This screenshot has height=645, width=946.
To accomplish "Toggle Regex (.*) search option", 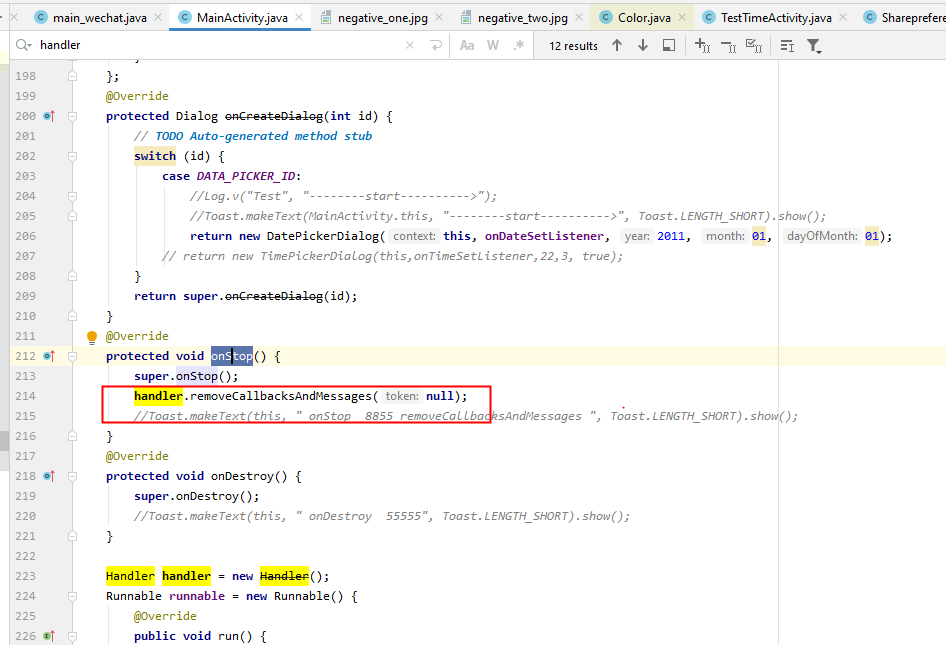I will pyautogui.click(x=519, y=45).
